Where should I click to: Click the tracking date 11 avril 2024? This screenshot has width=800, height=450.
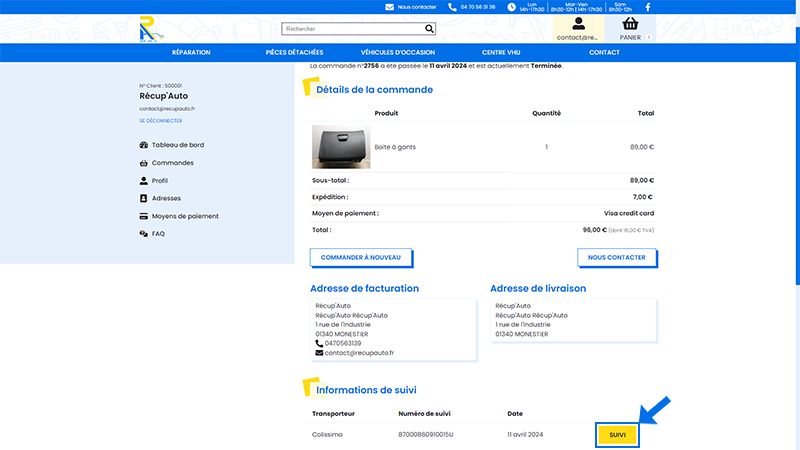tap(525, 435)
